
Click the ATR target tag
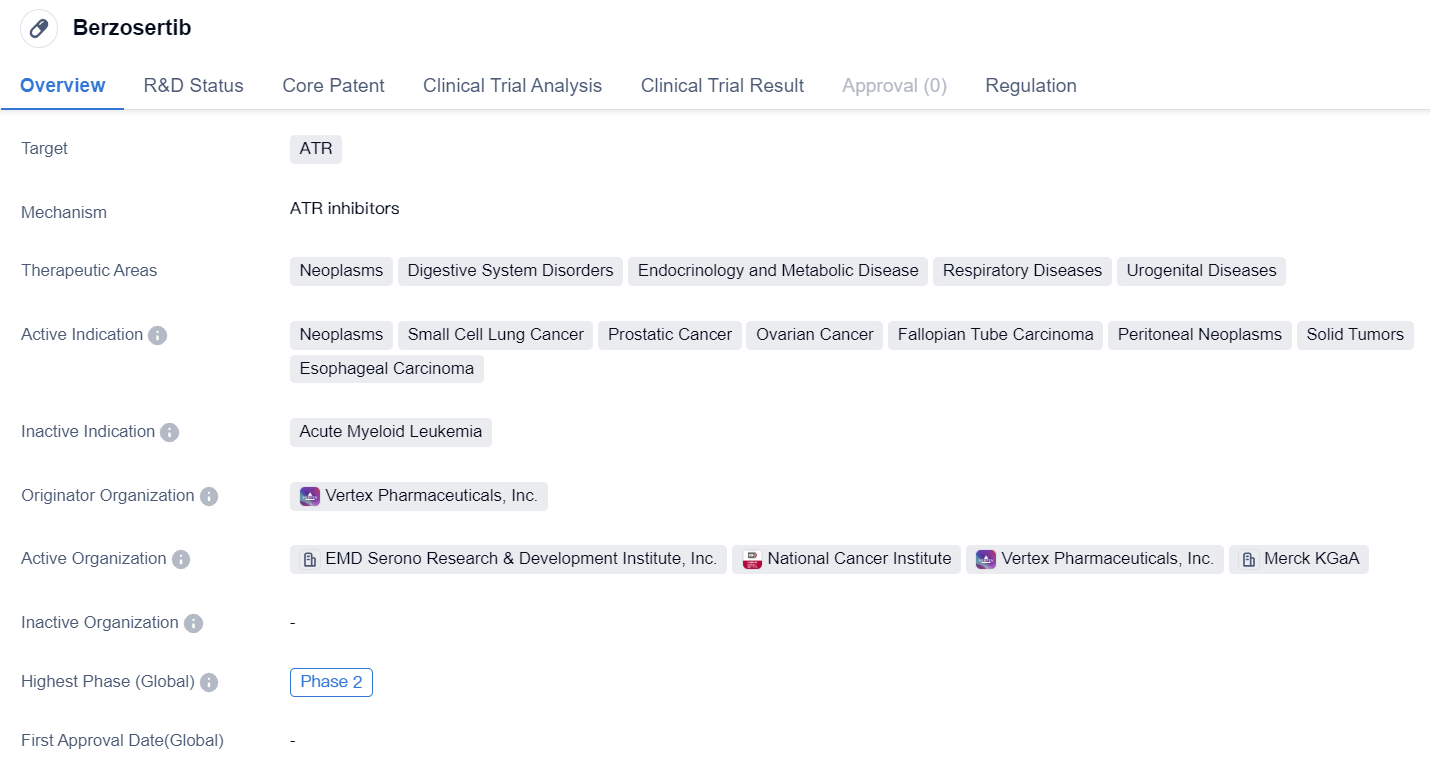coord(316,149)
